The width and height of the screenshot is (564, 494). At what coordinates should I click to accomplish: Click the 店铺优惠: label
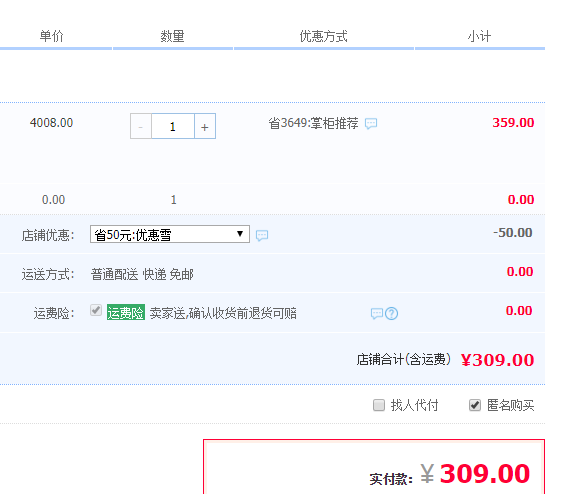pyautogui.click(x=48, y=235)
